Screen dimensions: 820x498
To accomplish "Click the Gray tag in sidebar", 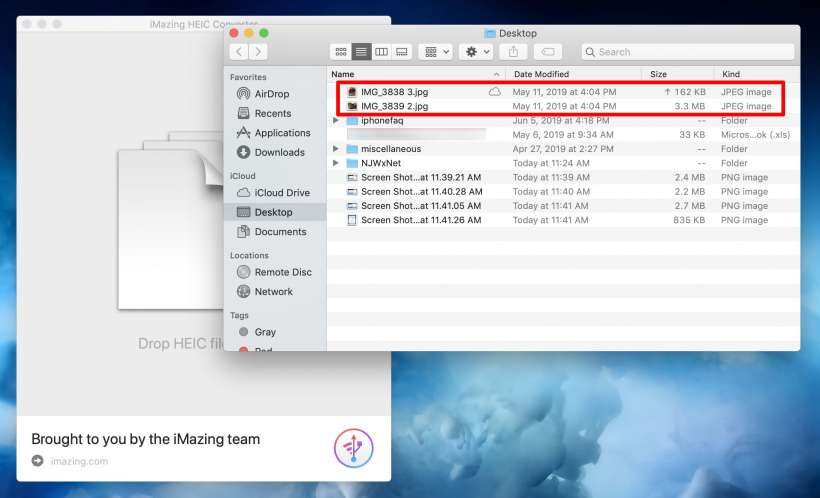I will click(x=264, y=332).
